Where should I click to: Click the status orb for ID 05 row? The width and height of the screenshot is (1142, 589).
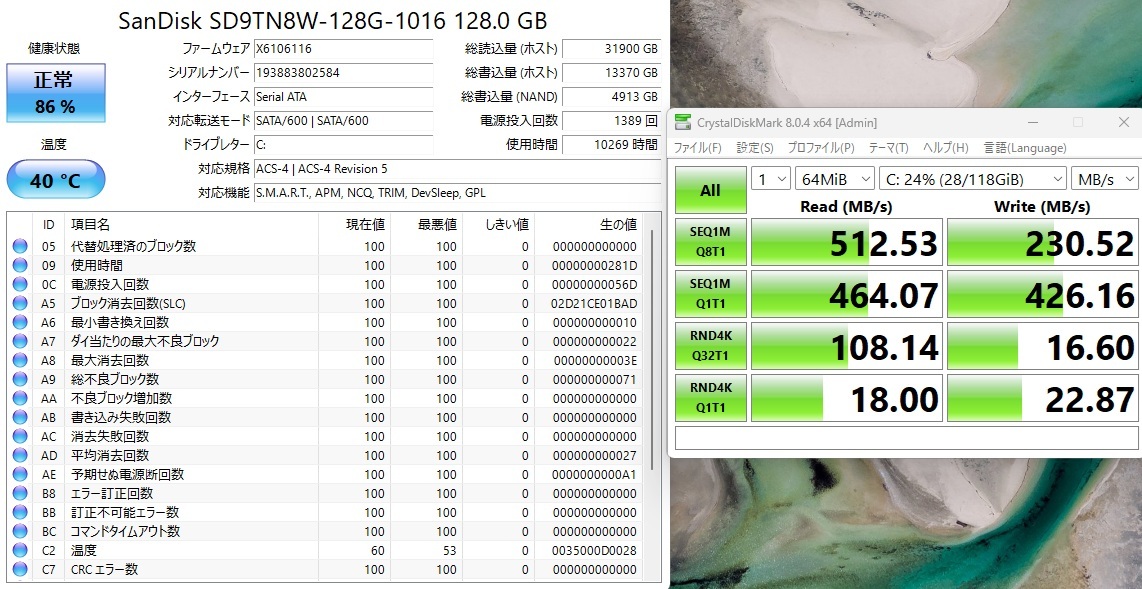click(20, 247)
